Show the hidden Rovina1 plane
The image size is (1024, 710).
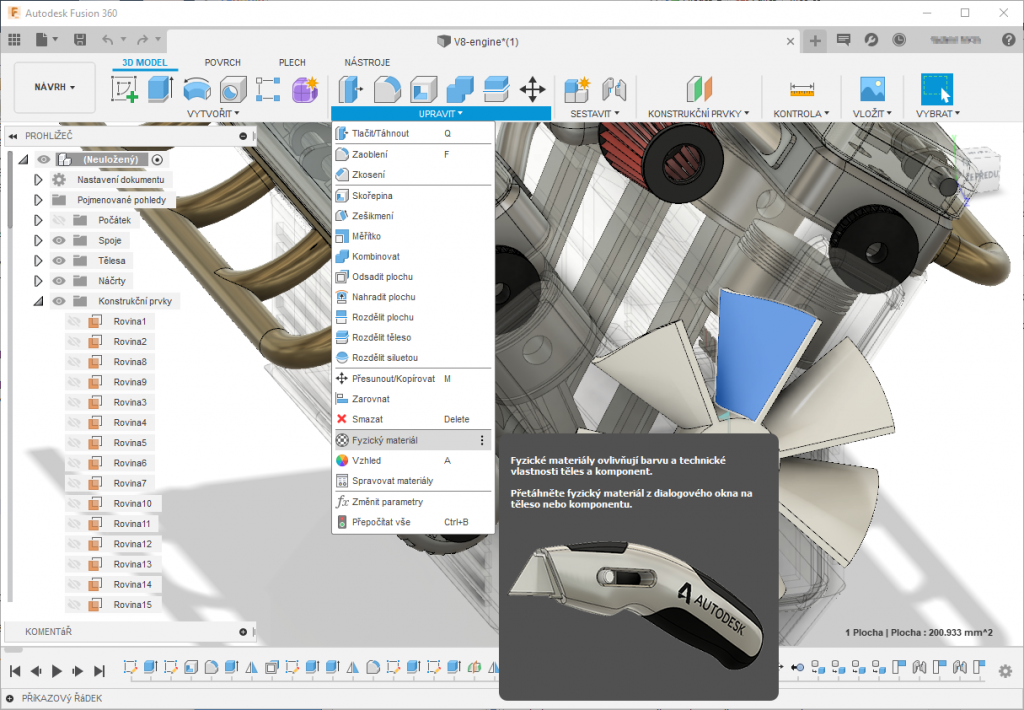tap(73, 321)
